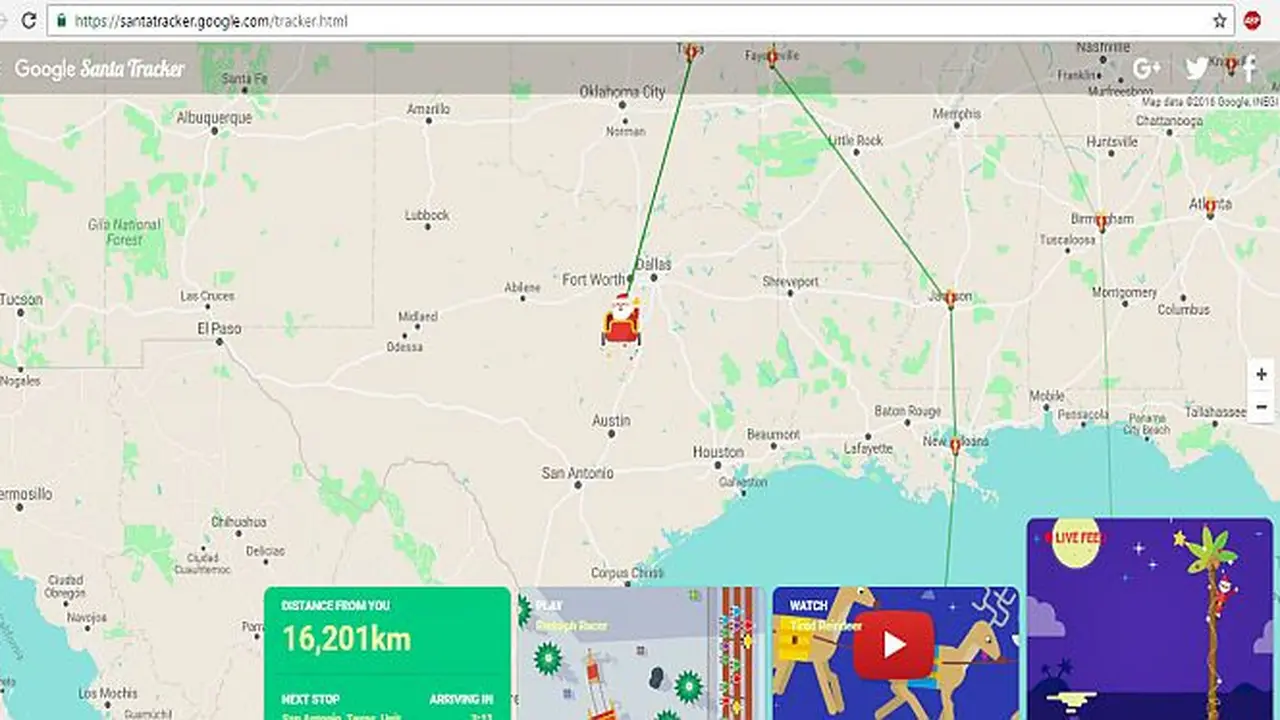Bookmark this page with the star icon
The height and width of the screenshot is (720, 1280).
coord(1219,20)
